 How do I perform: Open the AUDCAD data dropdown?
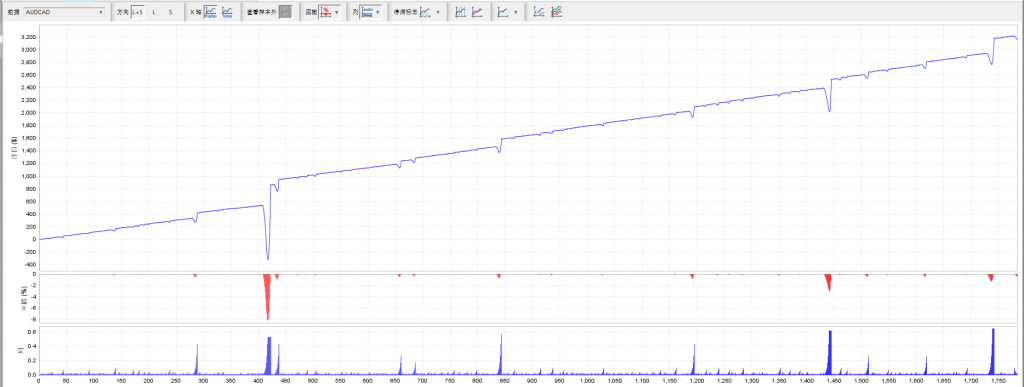(64, 12)
